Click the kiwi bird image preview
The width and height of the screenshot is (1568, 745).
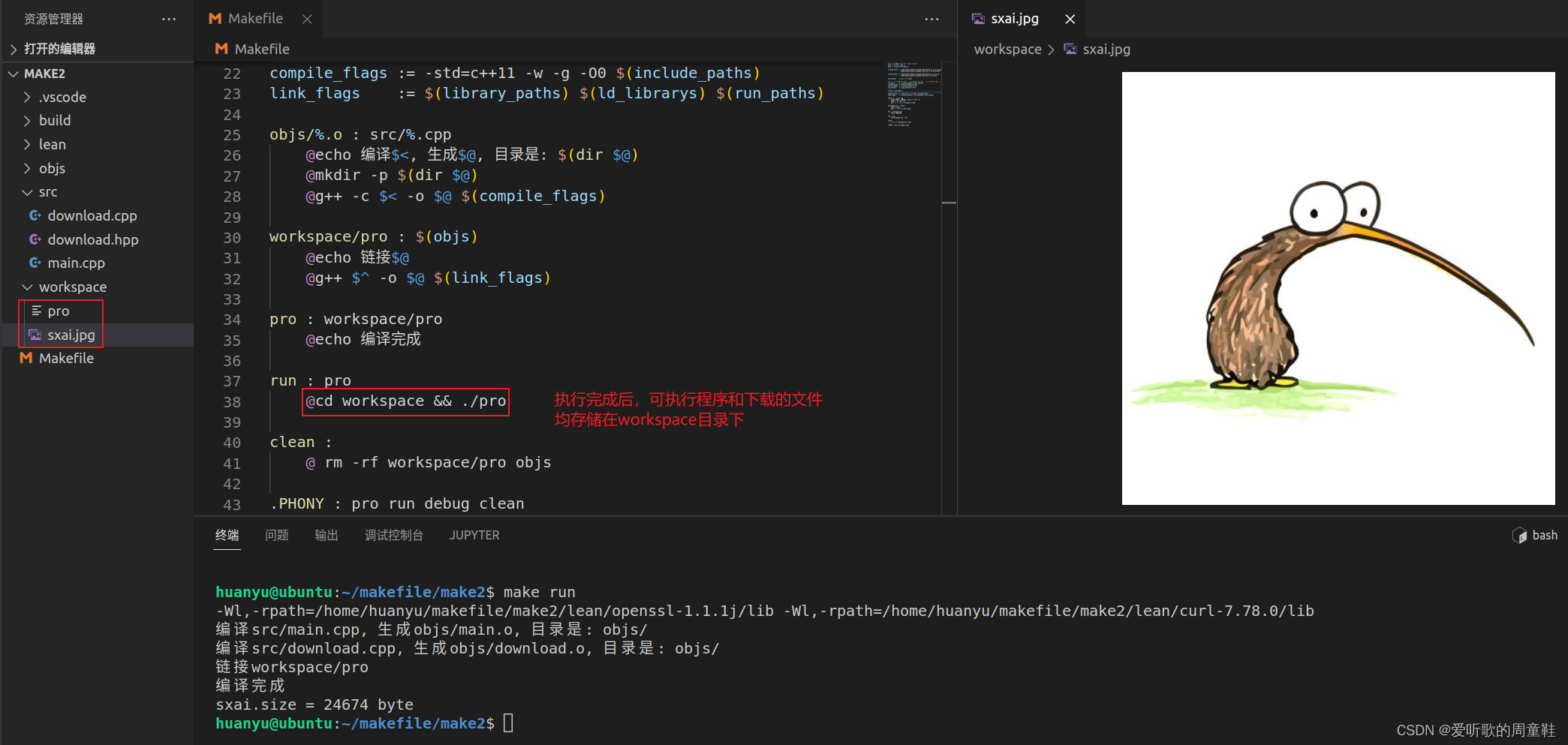[1338, 288]
